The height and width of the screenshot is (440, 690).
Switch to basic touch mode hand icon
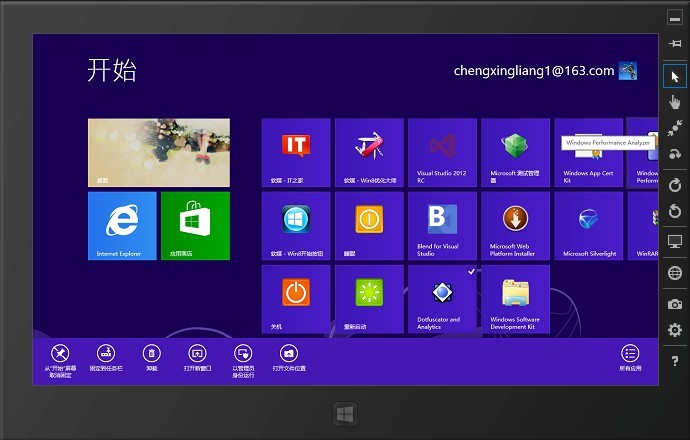click(x=675, y=102)
